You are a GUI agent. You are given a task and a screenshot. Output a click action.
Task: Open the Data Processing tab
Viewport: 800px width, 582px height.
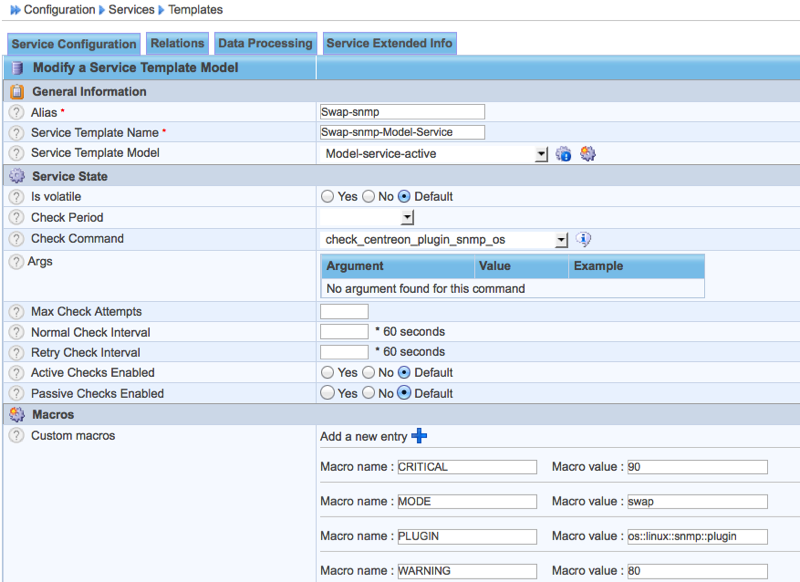[x=265, y=43]
